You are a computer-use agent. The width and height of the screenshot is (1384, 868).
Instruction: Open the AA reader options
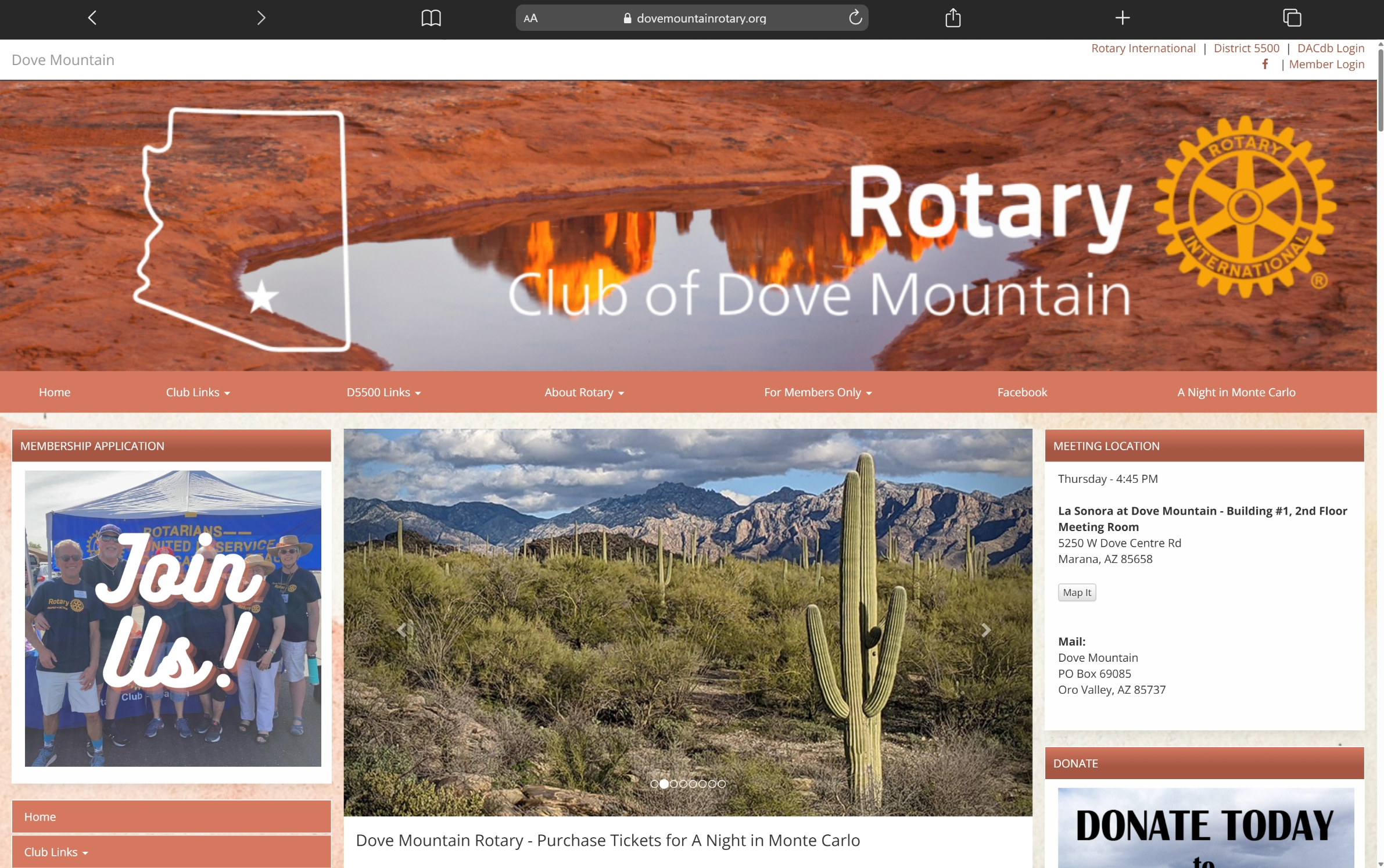pyautogui.click(x=530, y=19)
